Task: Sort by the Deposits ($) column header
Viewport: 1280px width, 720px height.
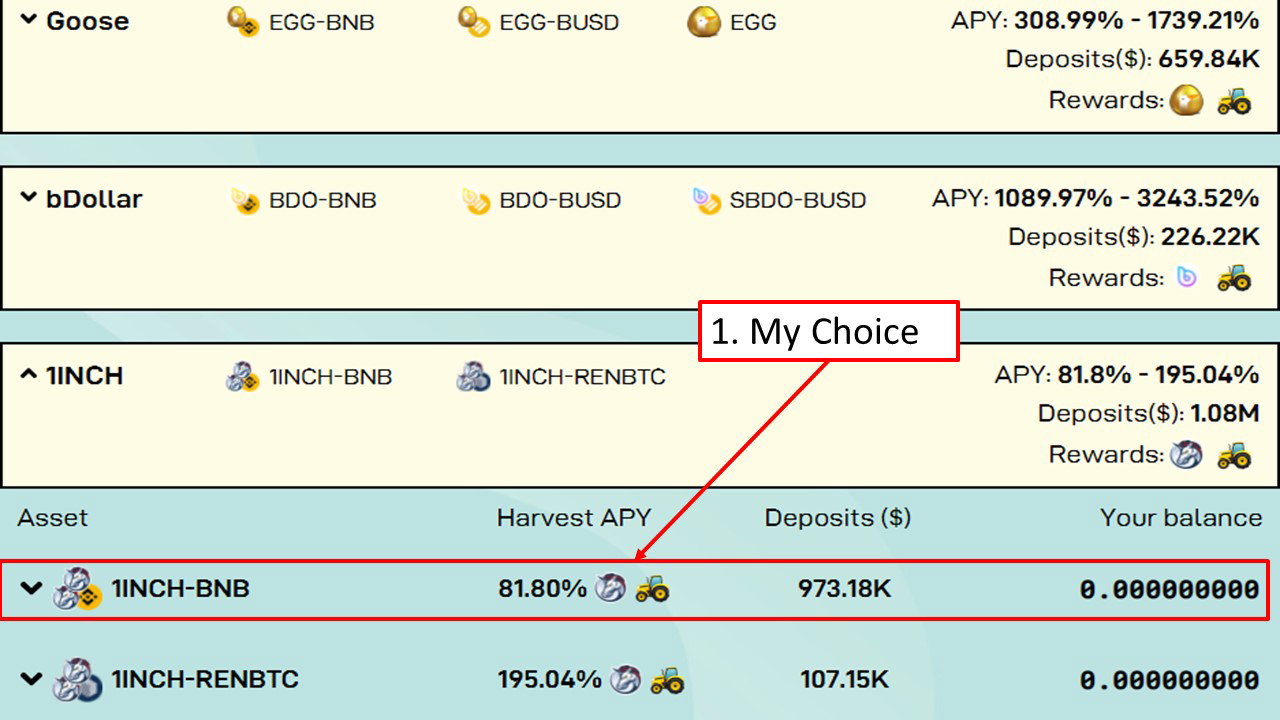Action: pyautogui.click(x=838, y=518)
